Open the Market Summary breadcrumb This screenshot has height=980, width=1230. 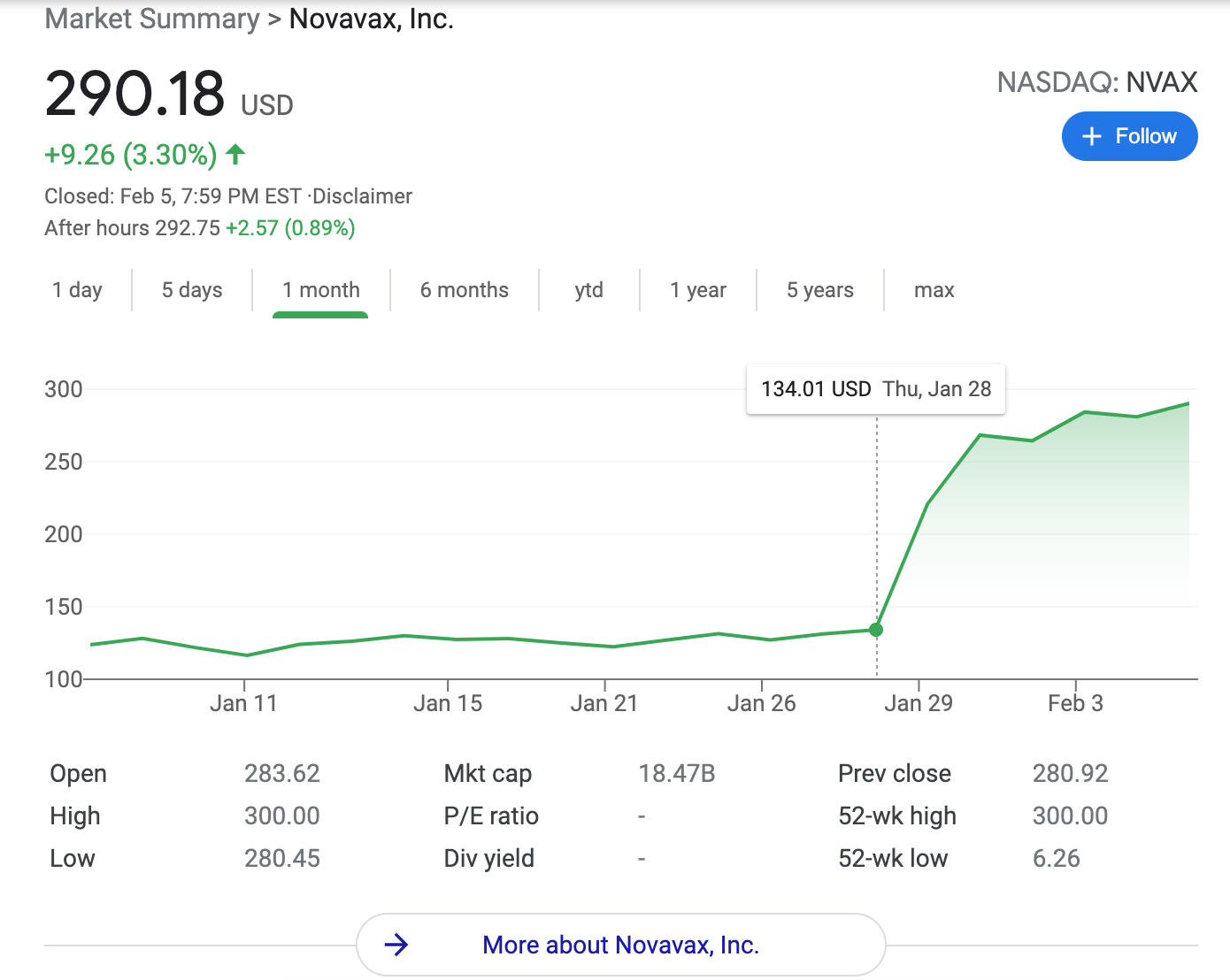[x=152, y=19]
